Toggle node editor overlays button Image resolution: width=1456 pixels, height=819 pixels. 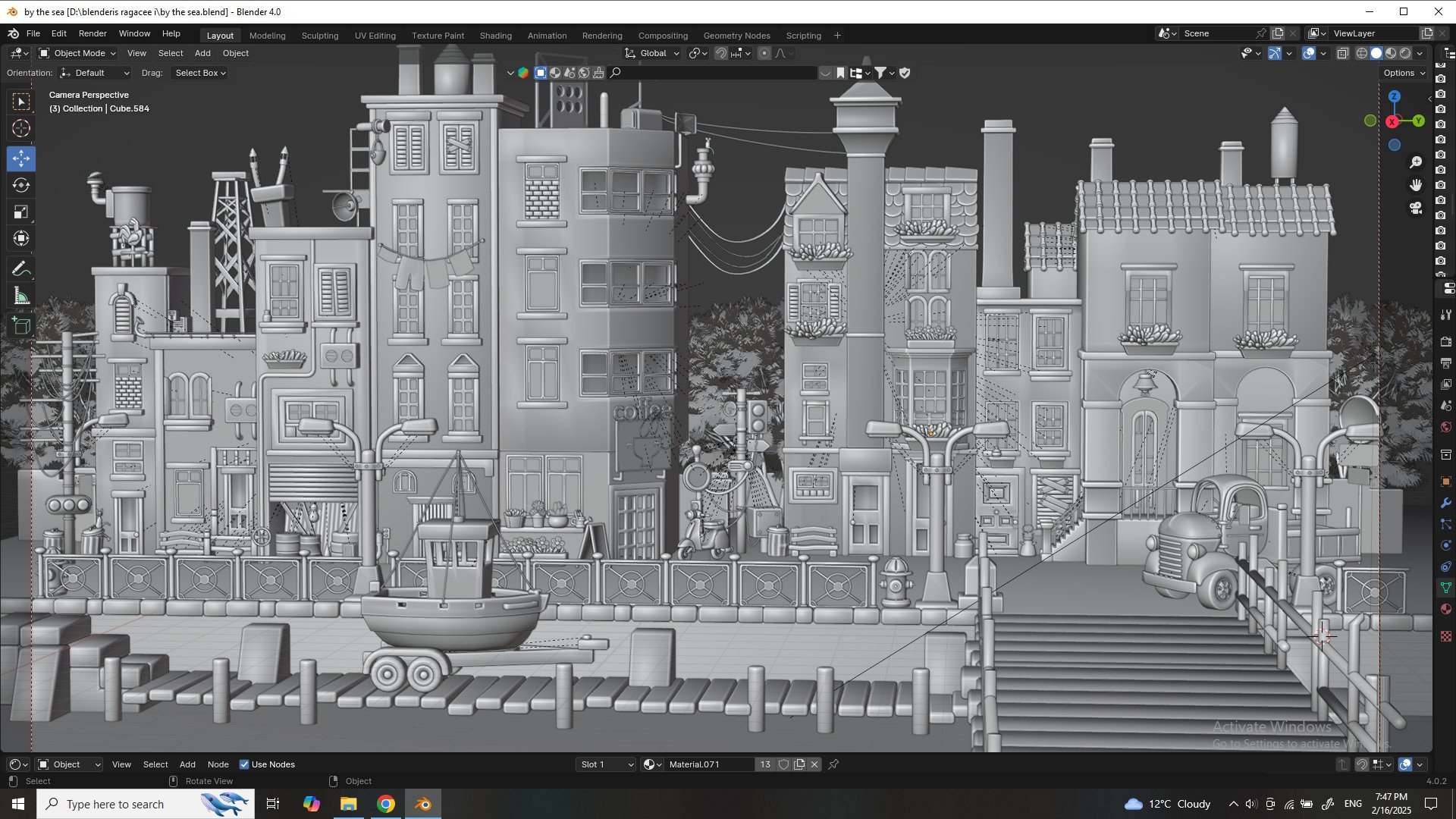pos(1405,764)
